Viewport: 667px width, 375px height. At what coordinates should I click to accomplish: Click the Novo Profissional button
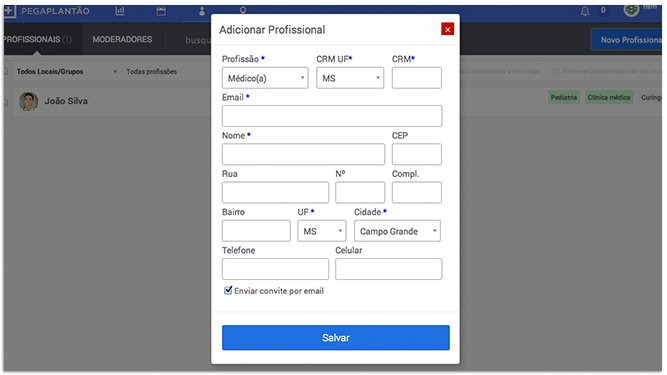coord(628,40)
